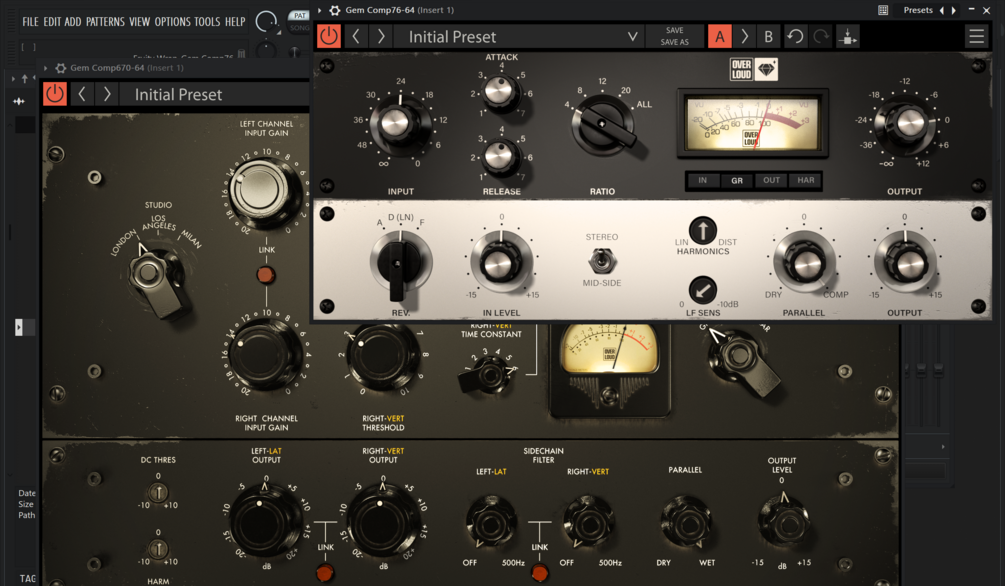This screenshot has width=1005, height=586.
Task: Go to next preset in Comp76
Action: coord(381,37)
